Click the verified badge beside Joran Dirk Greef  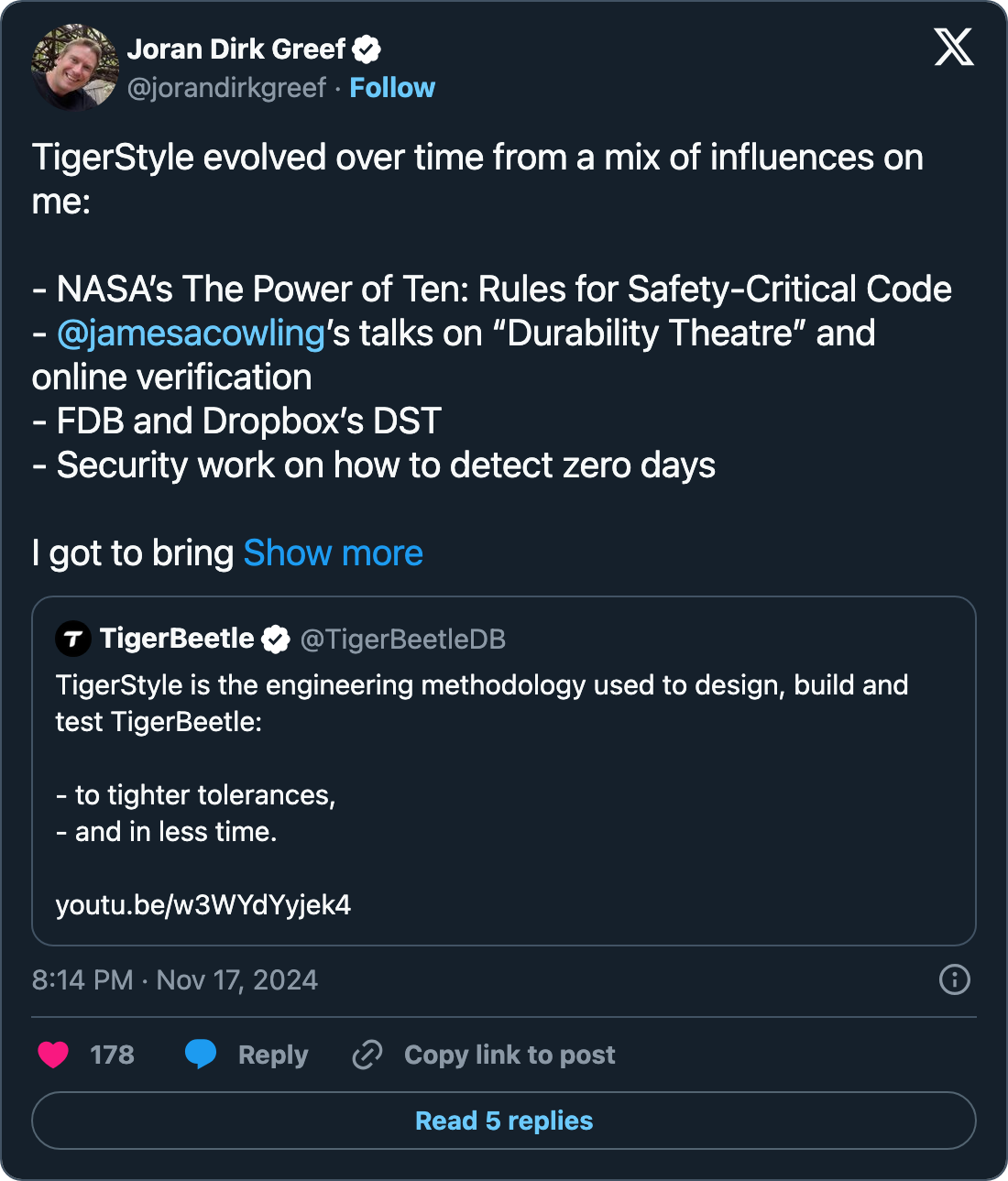click(x=367, y=49)
